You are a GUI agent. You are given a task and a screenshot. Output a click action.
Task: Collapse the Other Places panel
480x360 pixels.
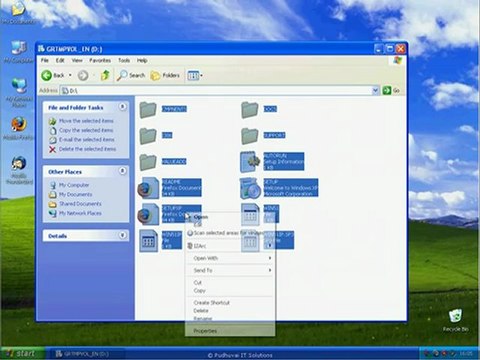click(122, 171)
